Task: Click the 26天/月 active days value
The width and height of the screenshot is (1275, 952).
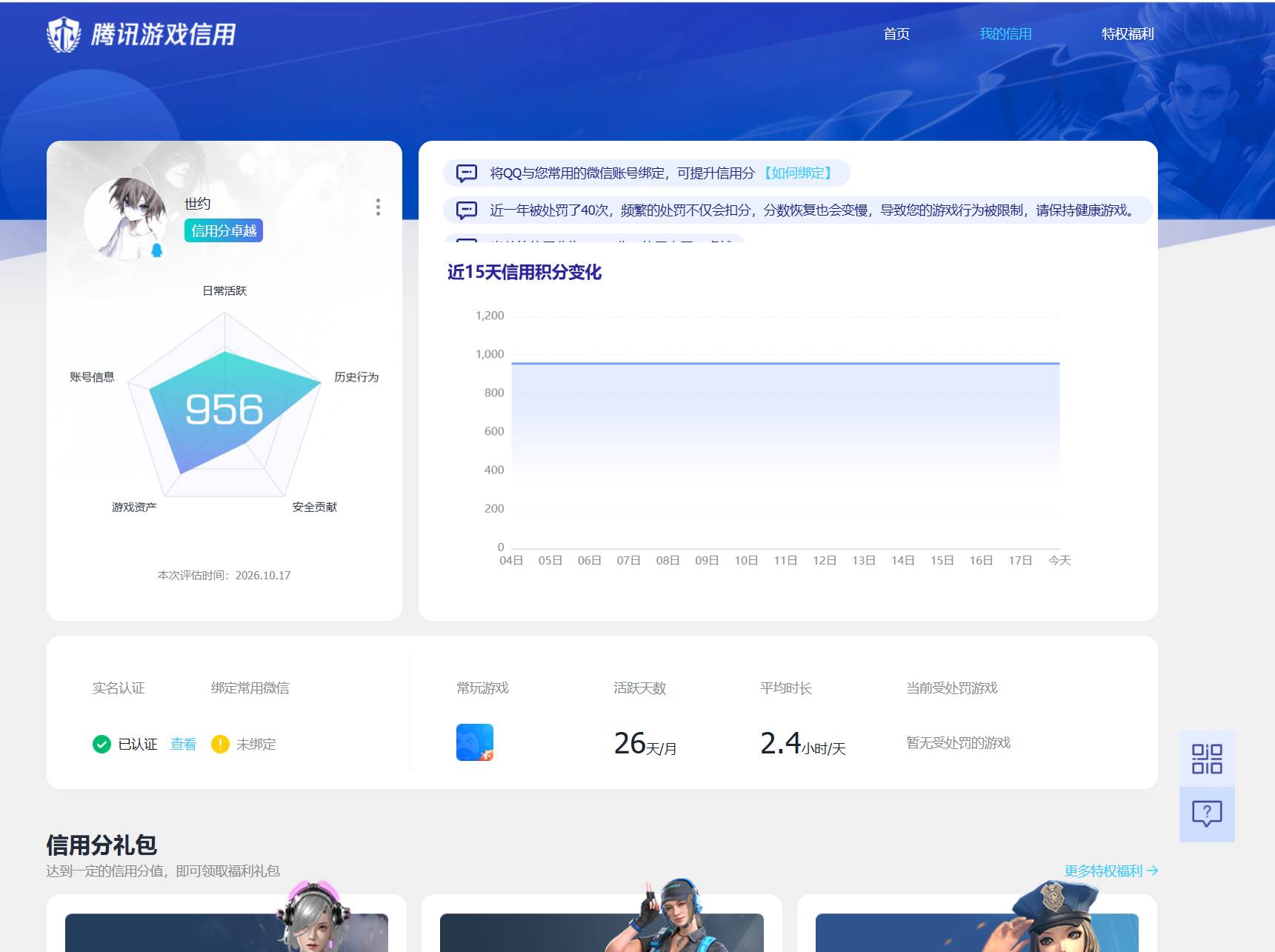Action: 645,743
